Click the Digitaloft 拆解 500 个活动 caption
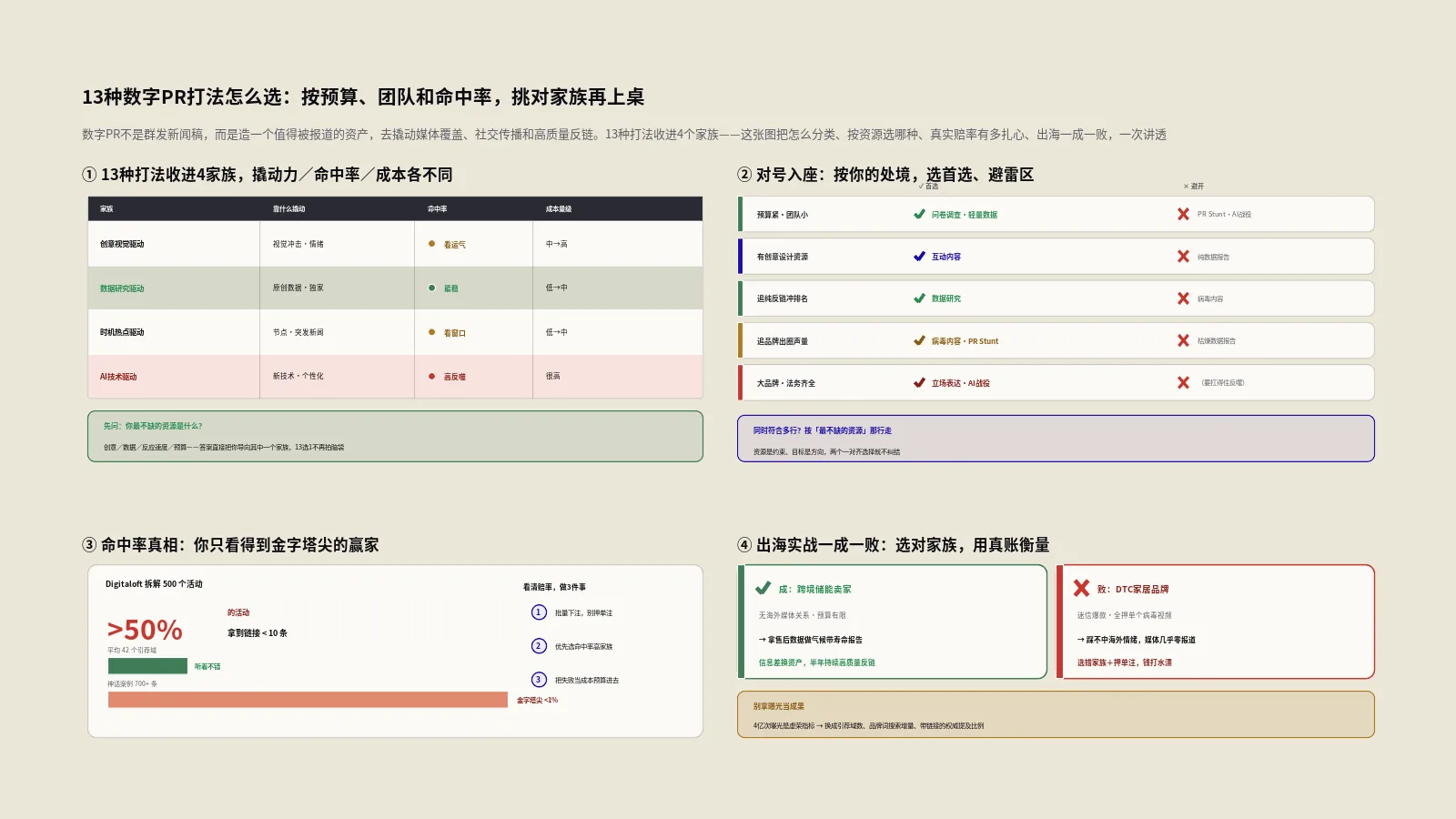Viewport: 1456px width, 819px height. coord(154,584)
